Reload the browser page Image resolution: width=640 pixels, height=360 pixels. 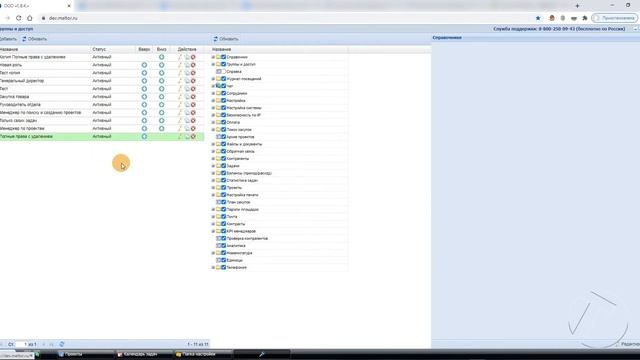coord(18,18)
